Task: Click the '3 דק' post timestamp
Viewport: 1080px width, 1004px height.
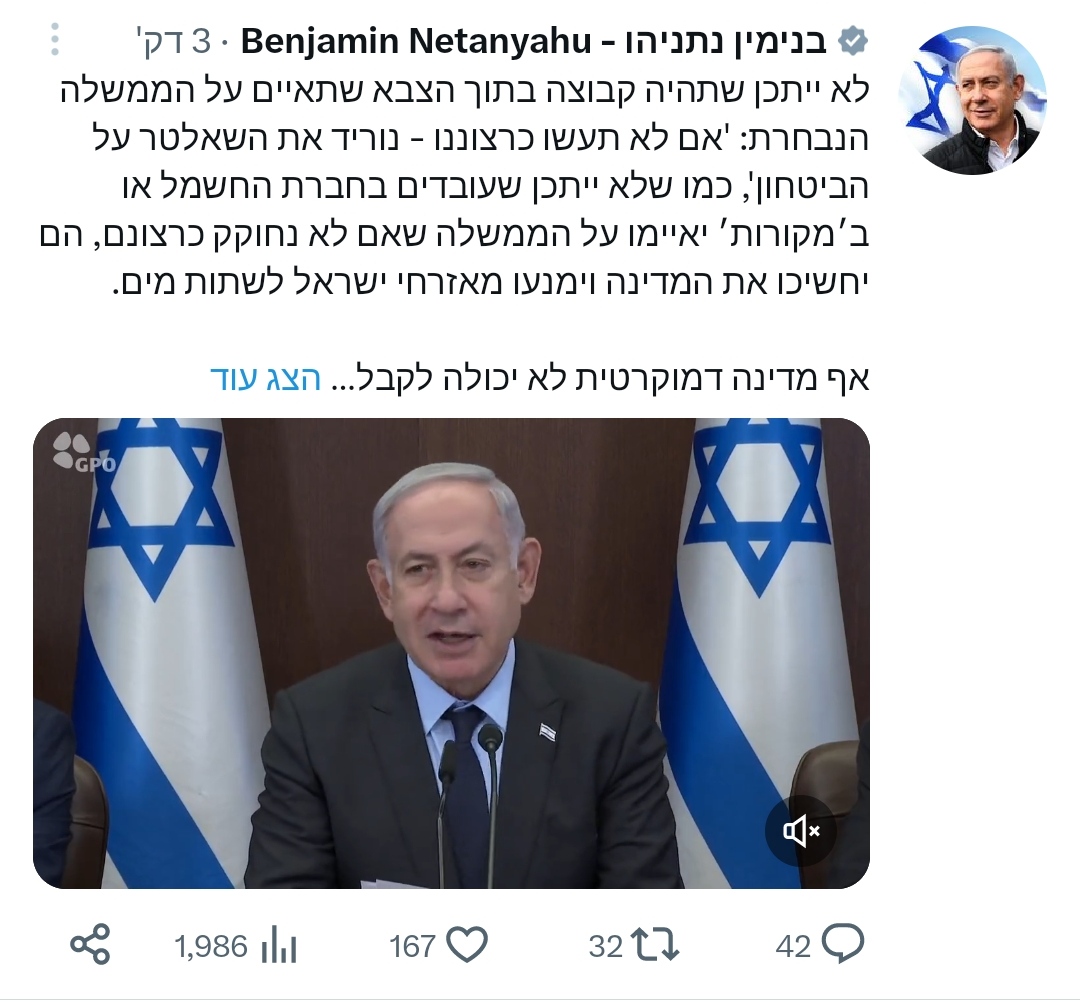Action: pos(174,41)
